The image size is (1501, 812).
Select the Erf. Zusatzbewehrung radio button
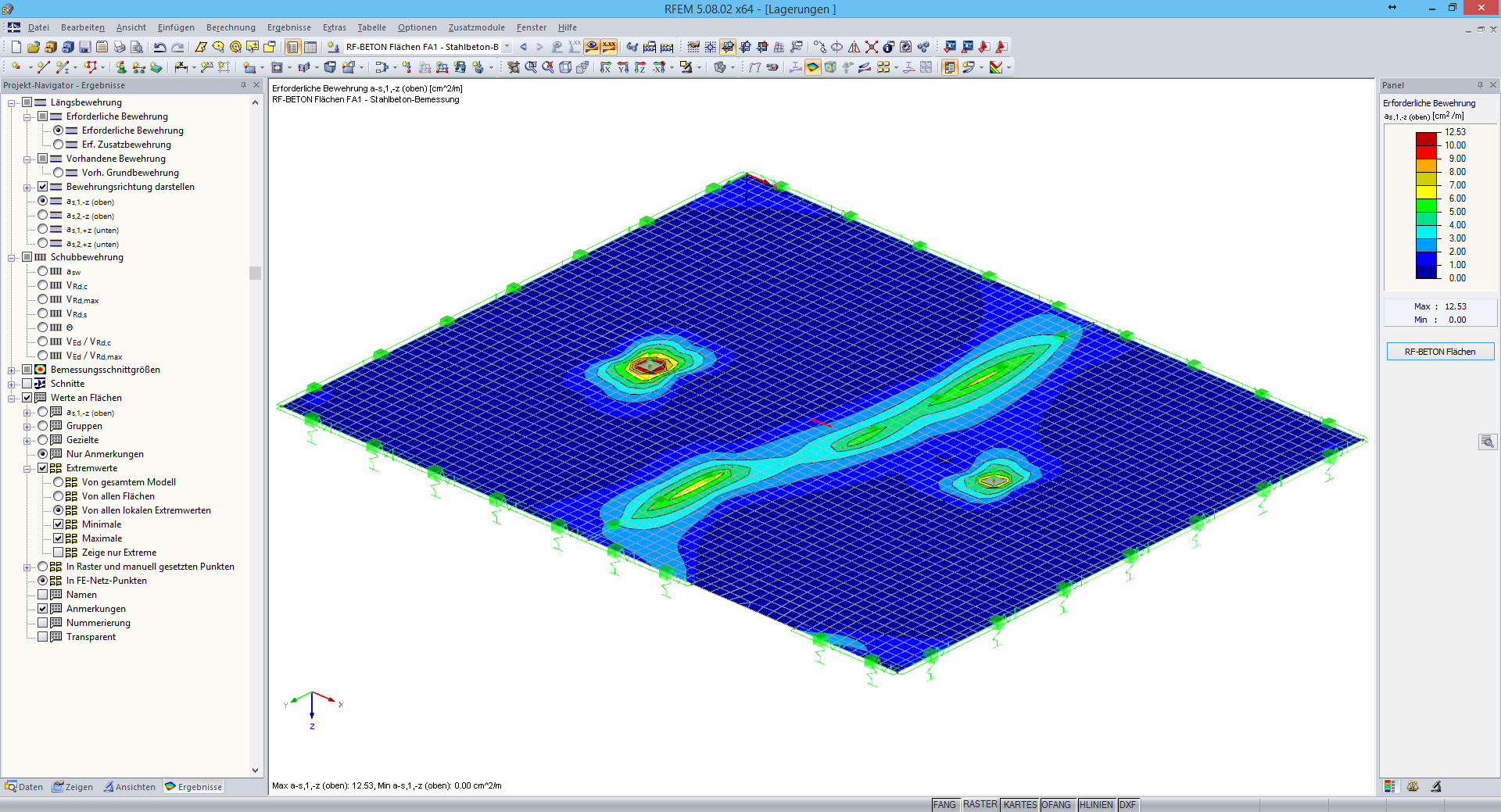[58, 145]
